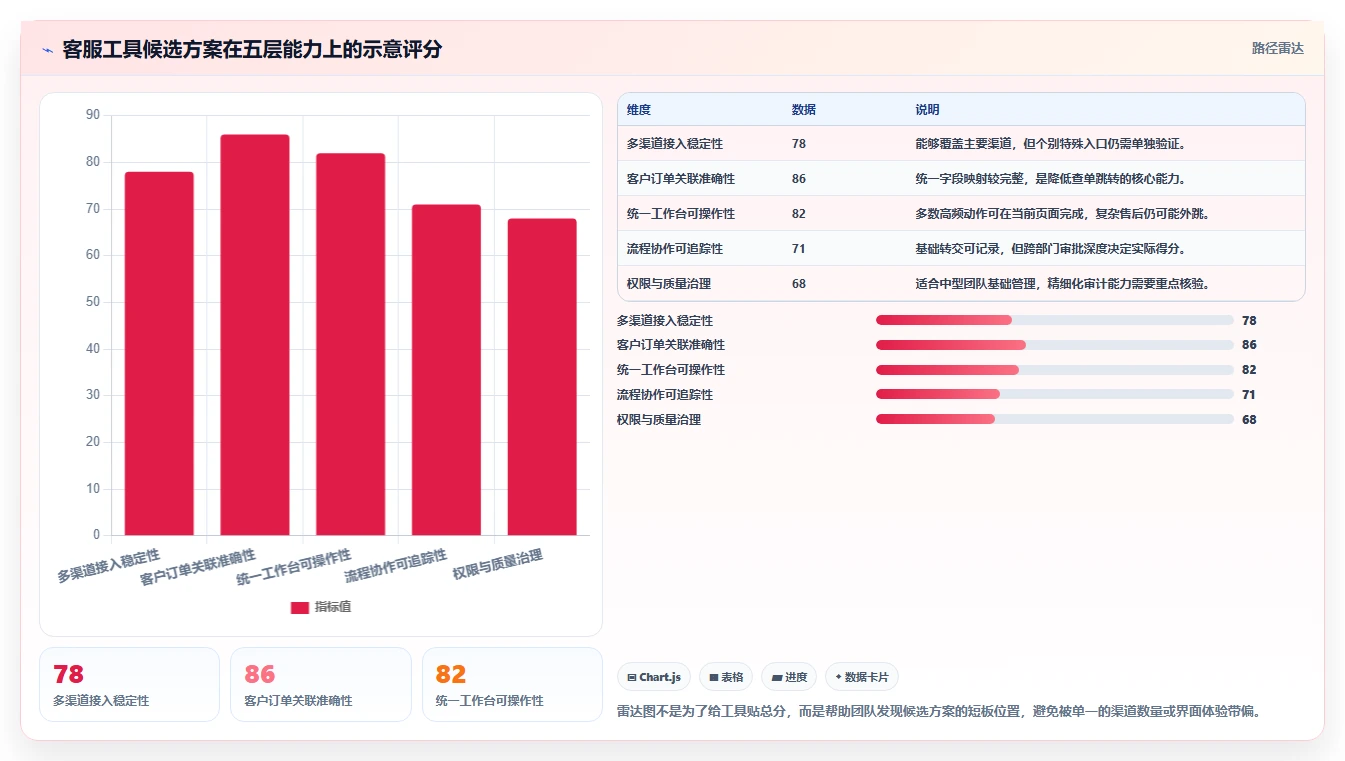The width and height of the screenshot is (1345, 761).
Task: Click the 客户订单关联准确性 progress bar
Action: pyautogui.click(x=1054, y=345)
